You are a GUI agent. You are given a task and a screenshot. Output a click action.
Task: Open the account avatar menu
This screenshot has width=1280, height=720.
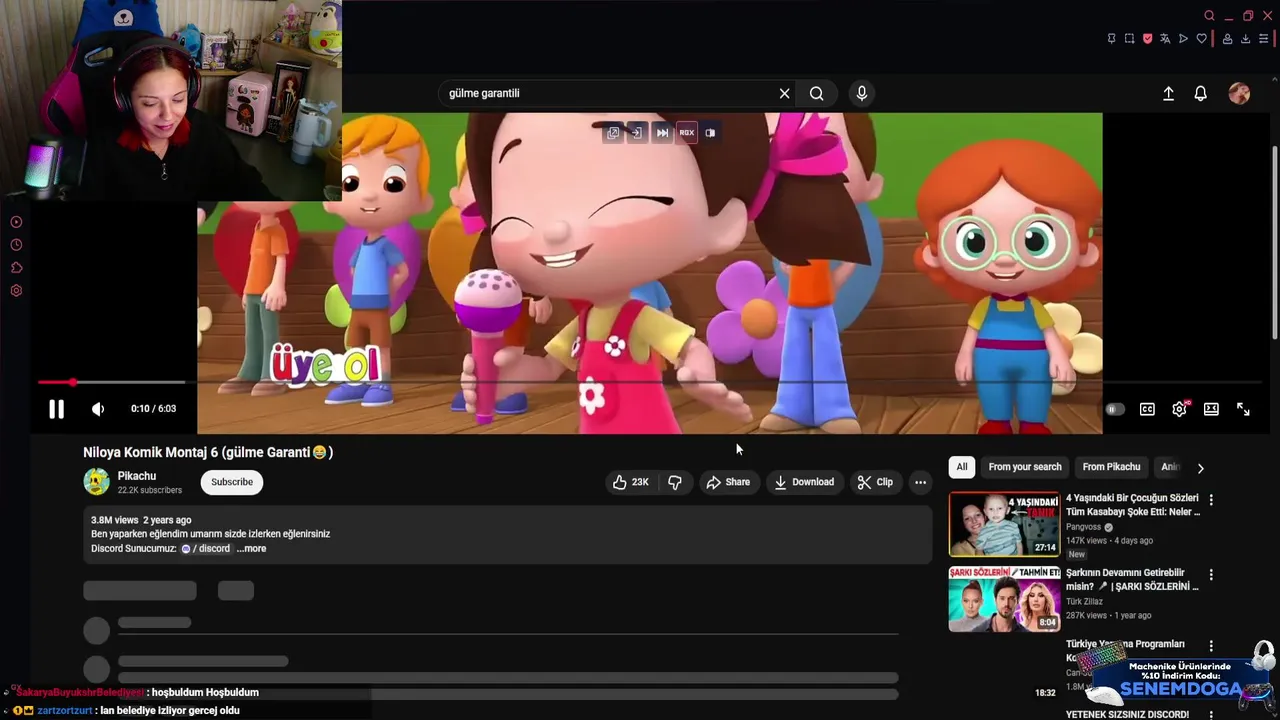pos(1239,93)
